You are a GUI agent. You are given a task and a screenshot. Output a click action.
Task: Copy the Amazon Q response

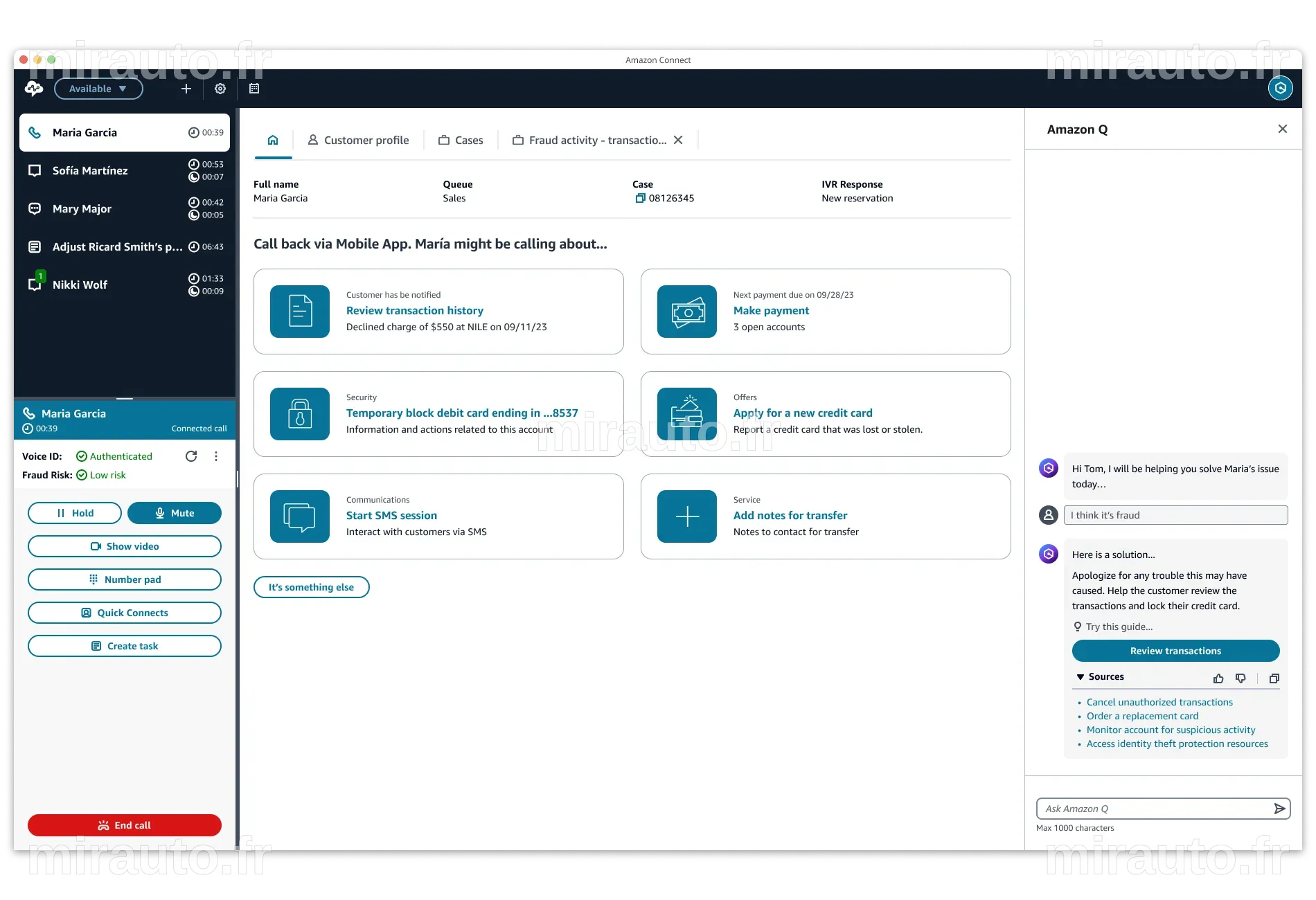[x=1274, y=678]
